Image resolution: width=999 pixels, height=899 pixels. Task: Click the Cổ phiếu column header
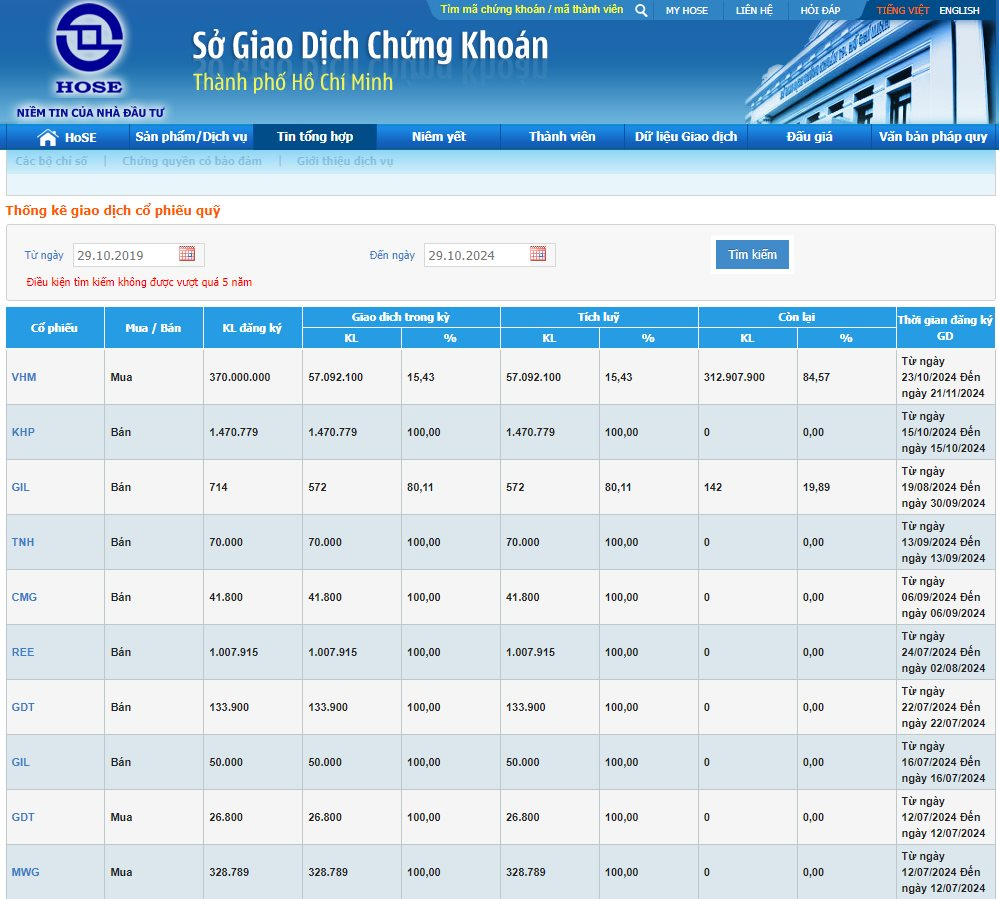pyautogui.click(x=55, y=327)
